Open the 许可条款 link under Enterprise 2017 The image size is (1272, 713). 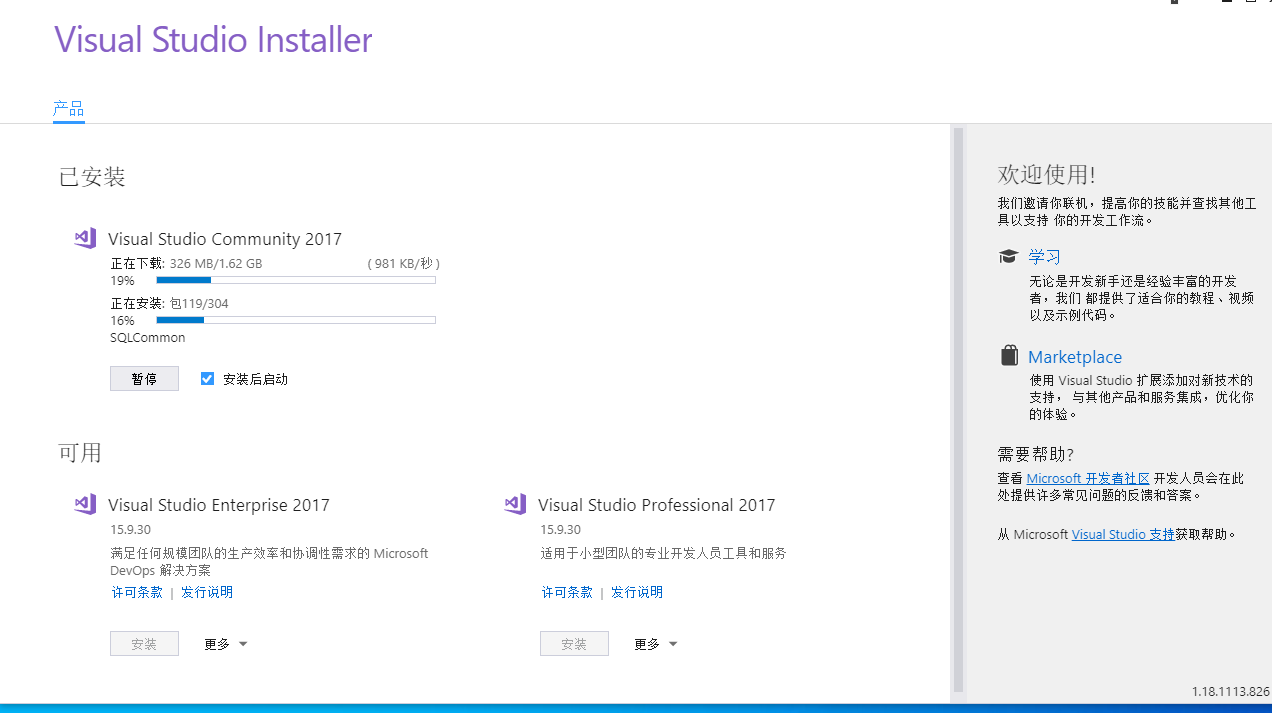tap(136, 591)
